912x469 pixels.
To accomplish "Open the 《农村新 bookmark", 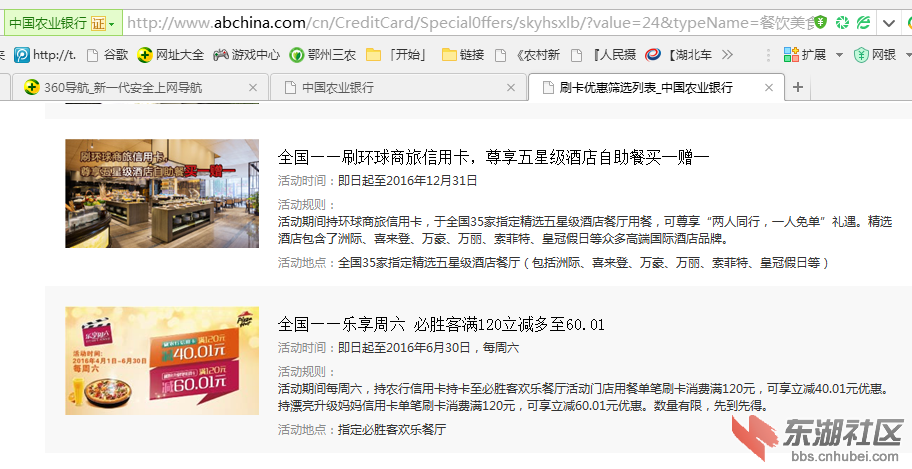I will point(528,55).
